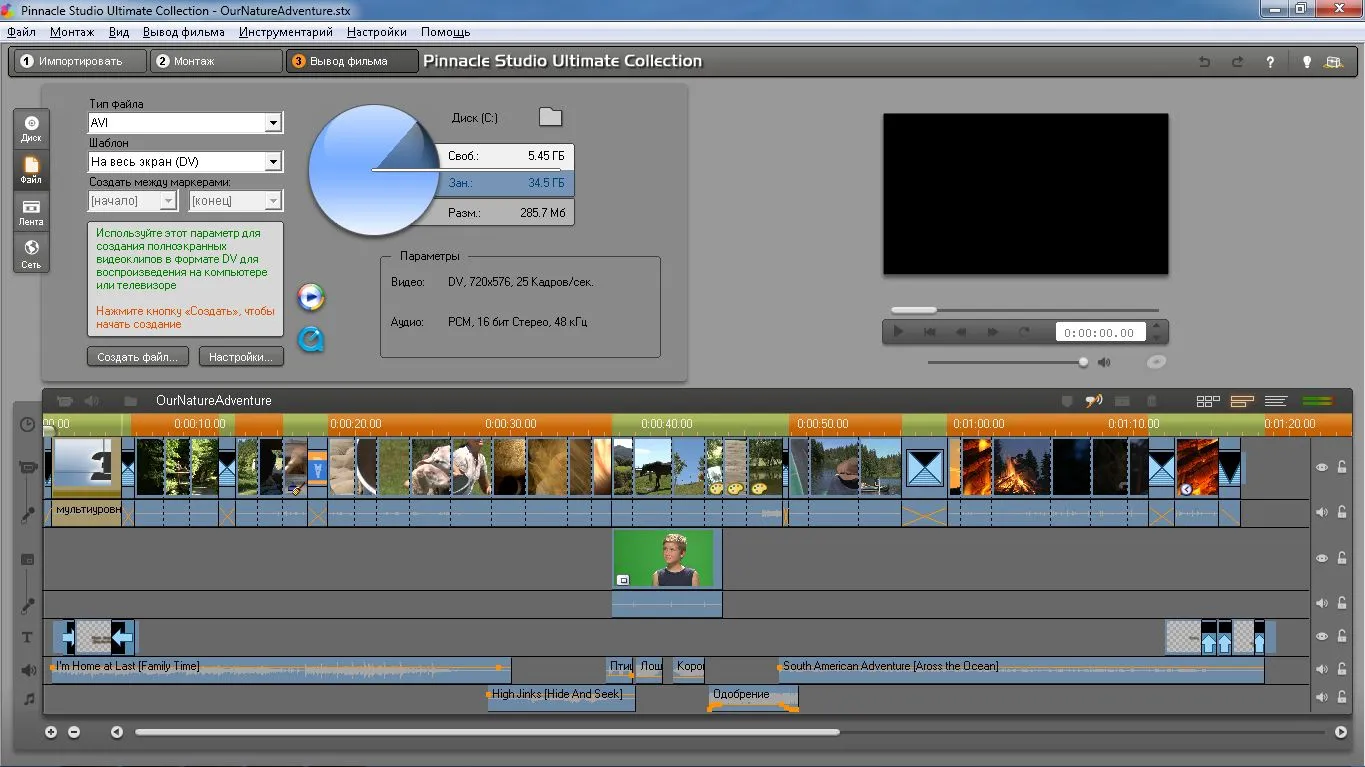The height and width of the screenshot is (767, 1365).
Task: Click the title track T icon
Action: coord(28,637)
